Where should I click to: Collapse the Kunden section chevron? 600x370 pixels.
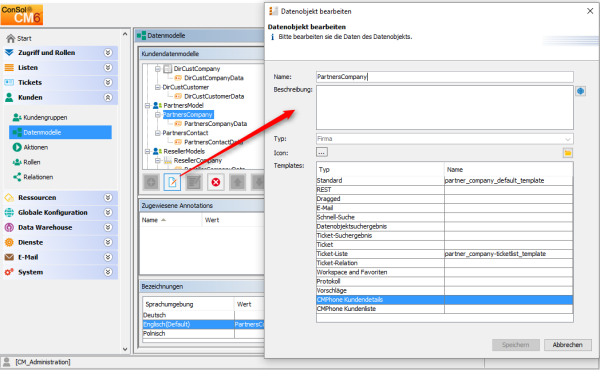click(x=108, y=98)
